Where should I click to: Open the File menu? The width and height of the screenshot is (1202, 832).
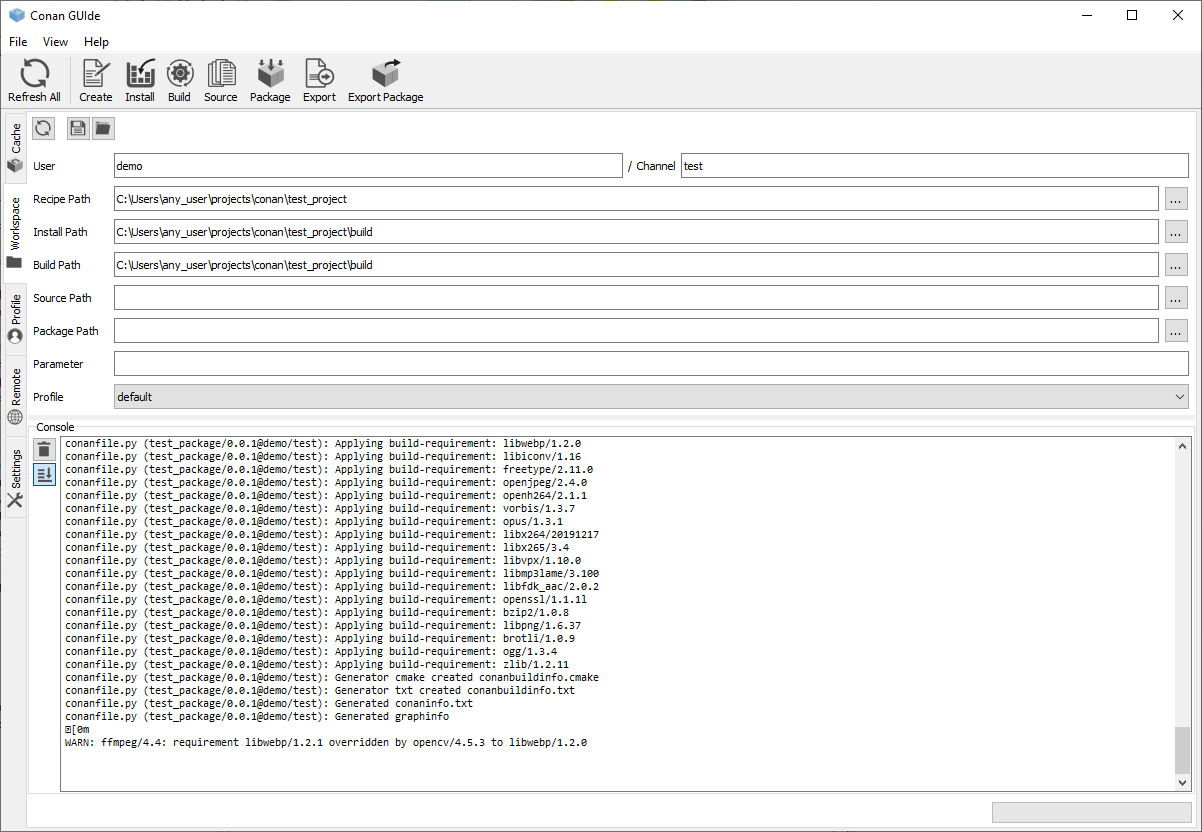[18, 42]
